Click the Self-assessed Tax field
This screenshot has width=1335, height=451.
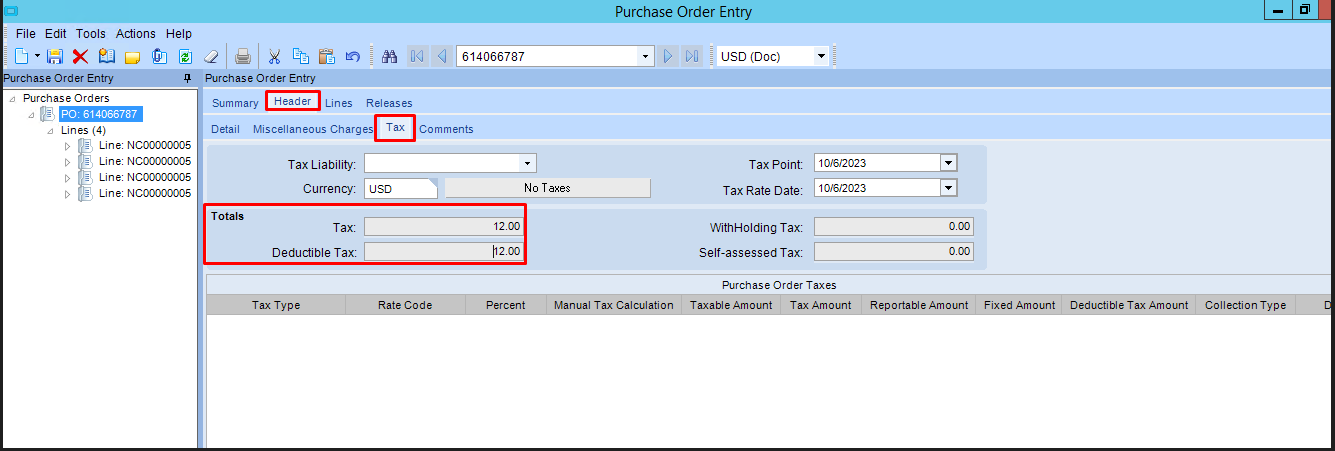[893, 252]
